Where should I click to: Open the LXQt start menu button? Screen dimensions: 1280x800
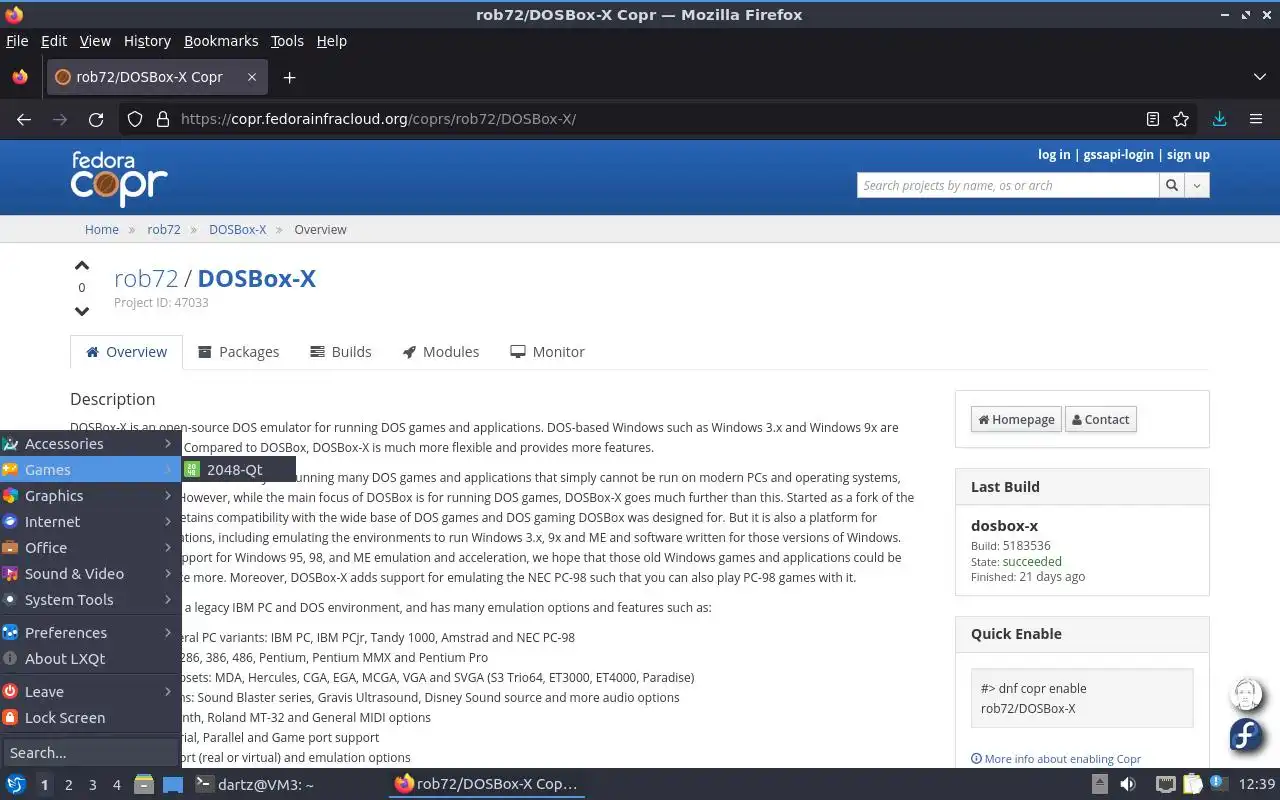click(x=15, y=785)
